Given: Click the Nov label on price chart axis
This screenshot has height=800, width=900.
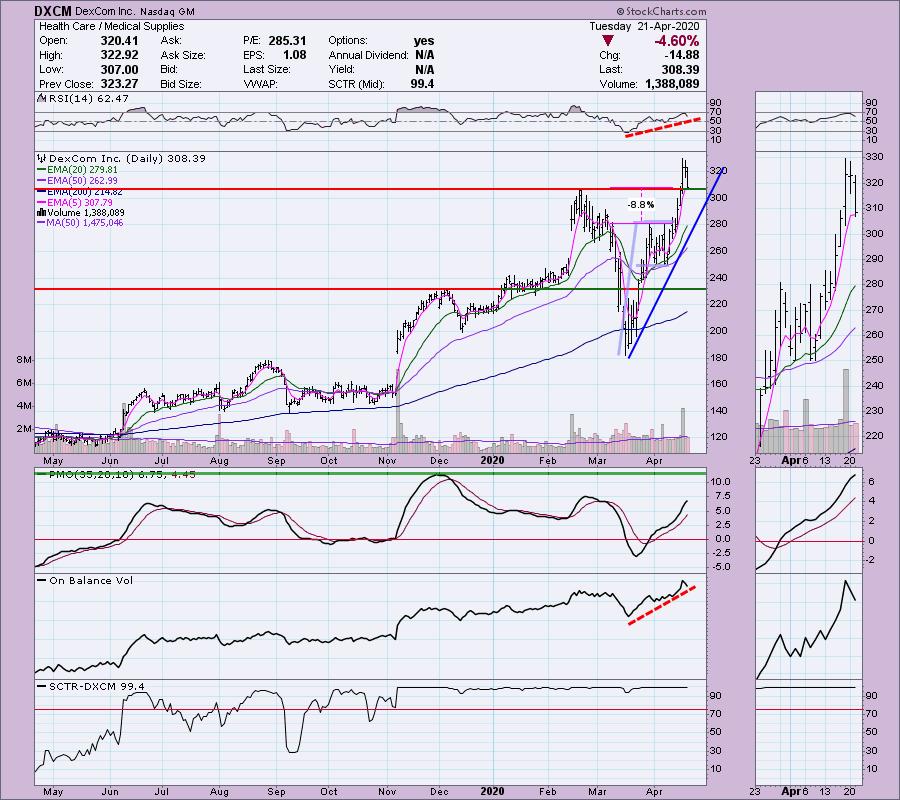Looking at the screenshot, I should click(387, 460).
